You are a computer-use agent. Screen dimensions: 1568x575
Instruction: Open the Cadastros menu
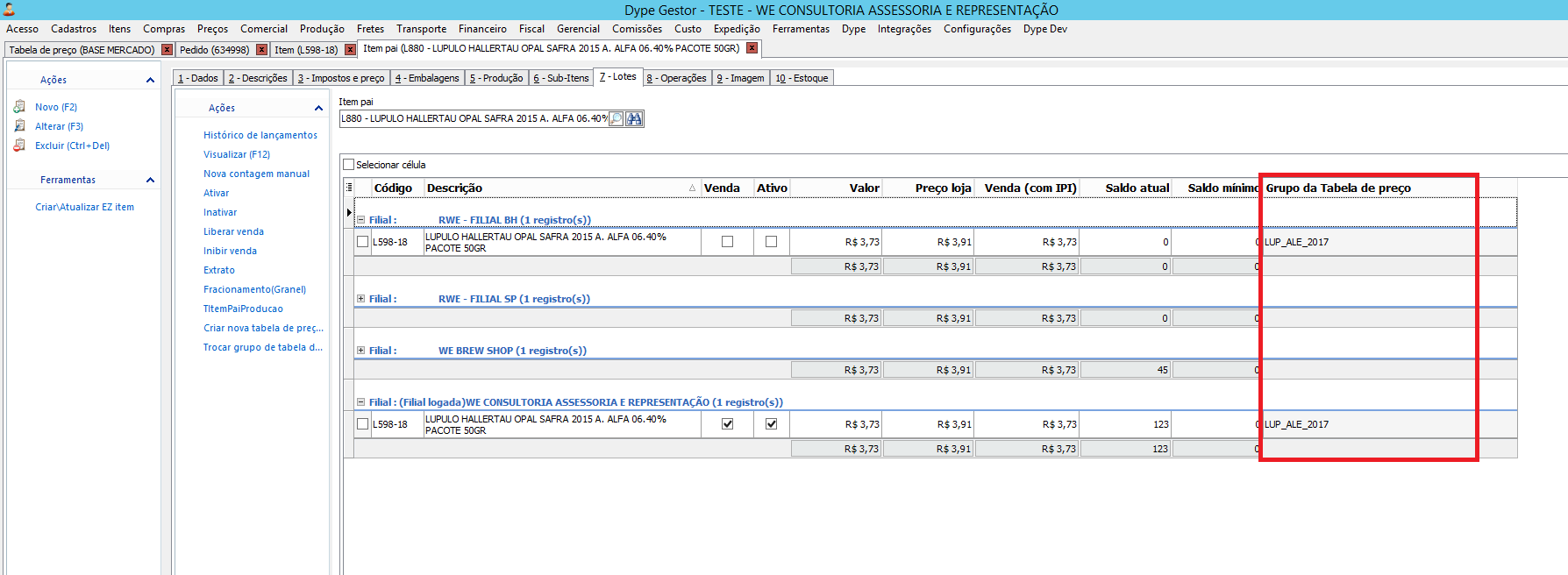click(x=74, y=29)
